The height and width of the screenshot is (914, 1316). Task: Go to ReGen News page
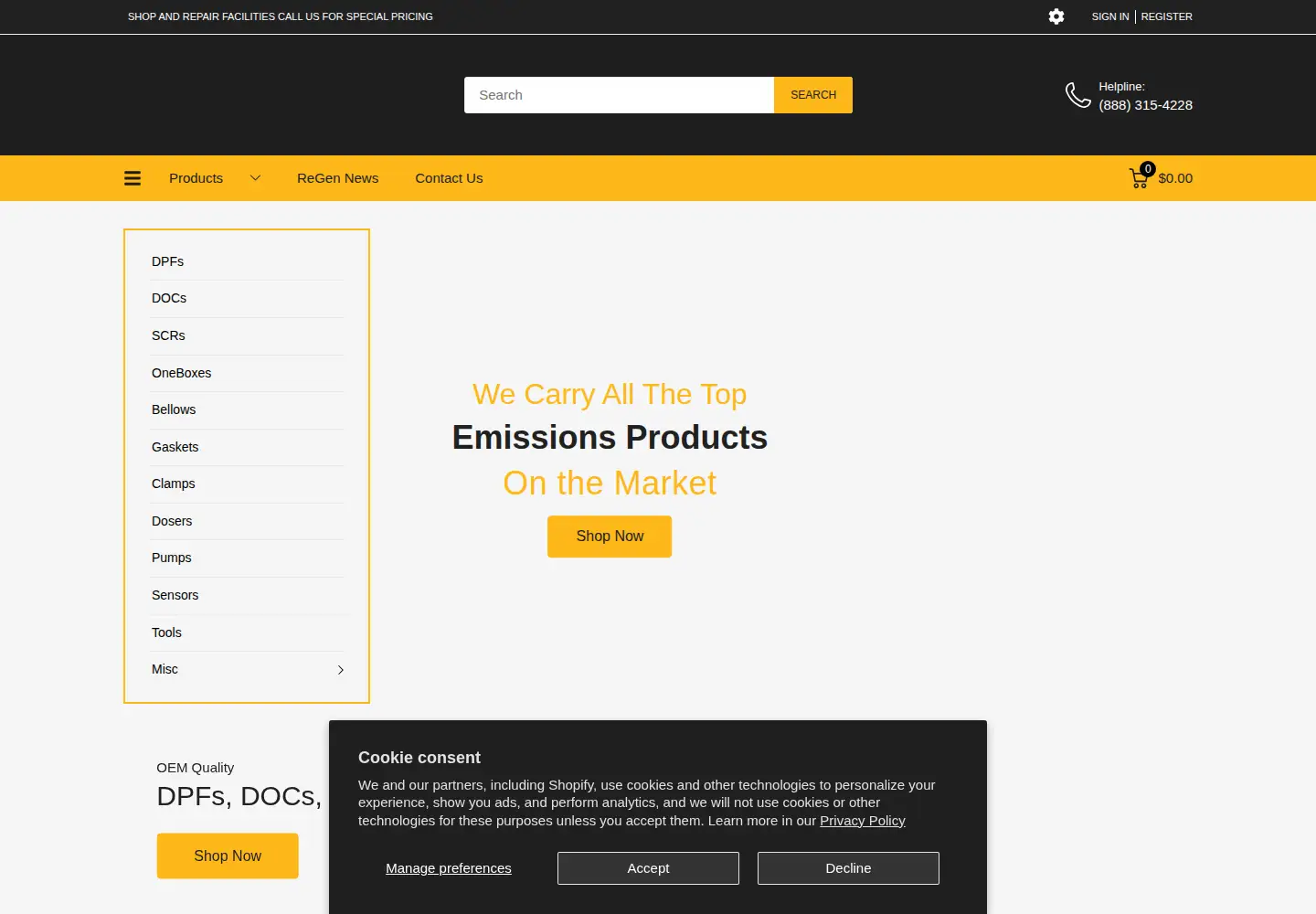click(x=337, y=178)
